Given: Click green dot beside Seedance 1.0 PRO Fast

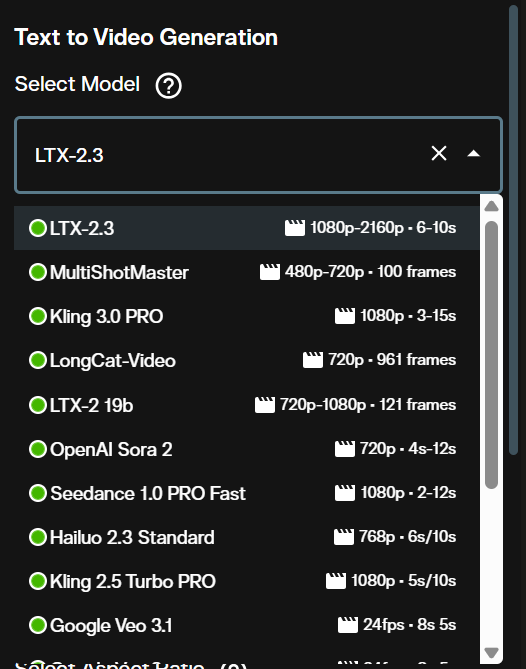Looking at the screenshot, I should point(38,493).
